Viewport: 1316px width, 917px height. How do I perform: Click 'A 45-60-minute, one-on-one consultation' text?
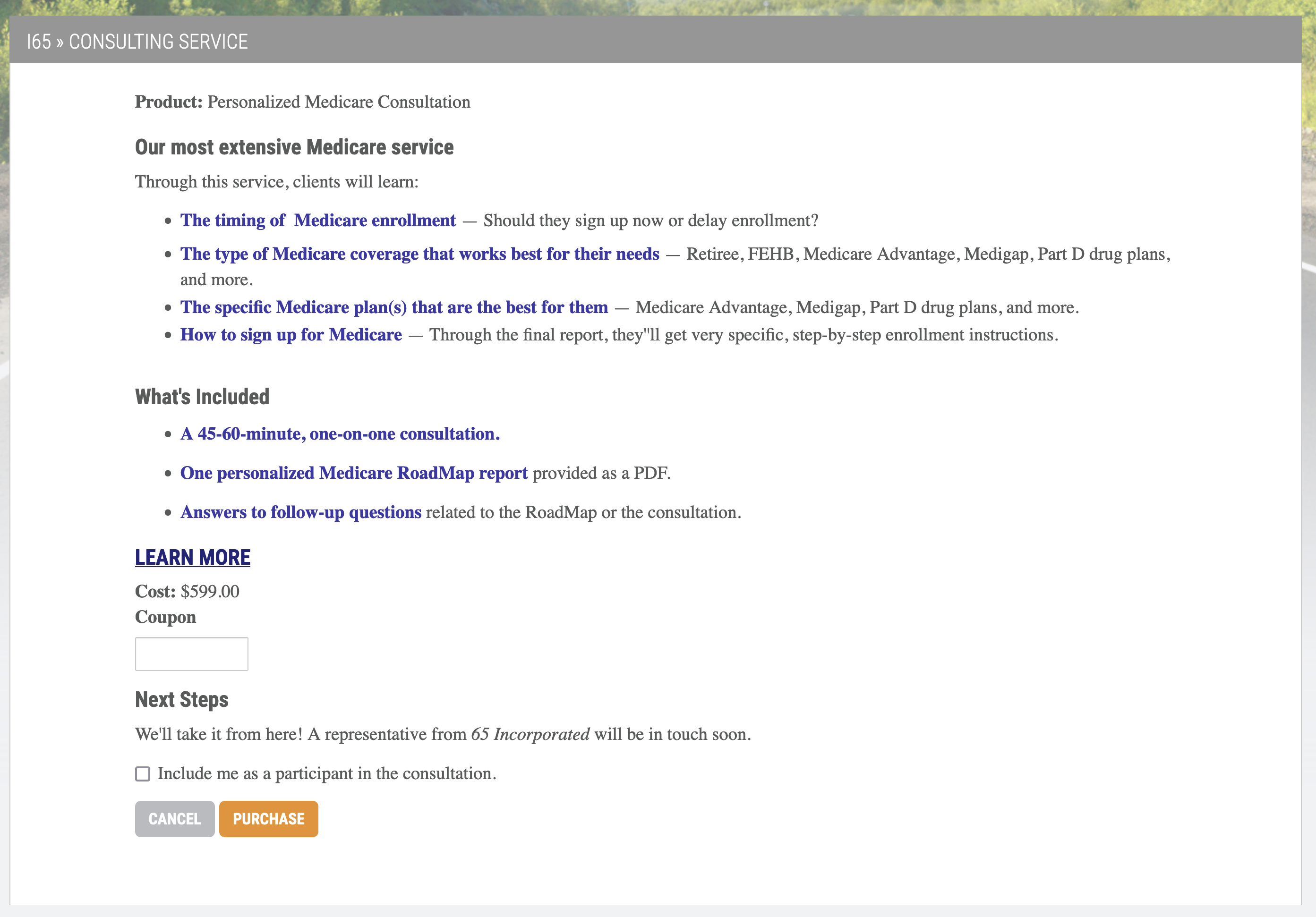click(x=340, y=434)
